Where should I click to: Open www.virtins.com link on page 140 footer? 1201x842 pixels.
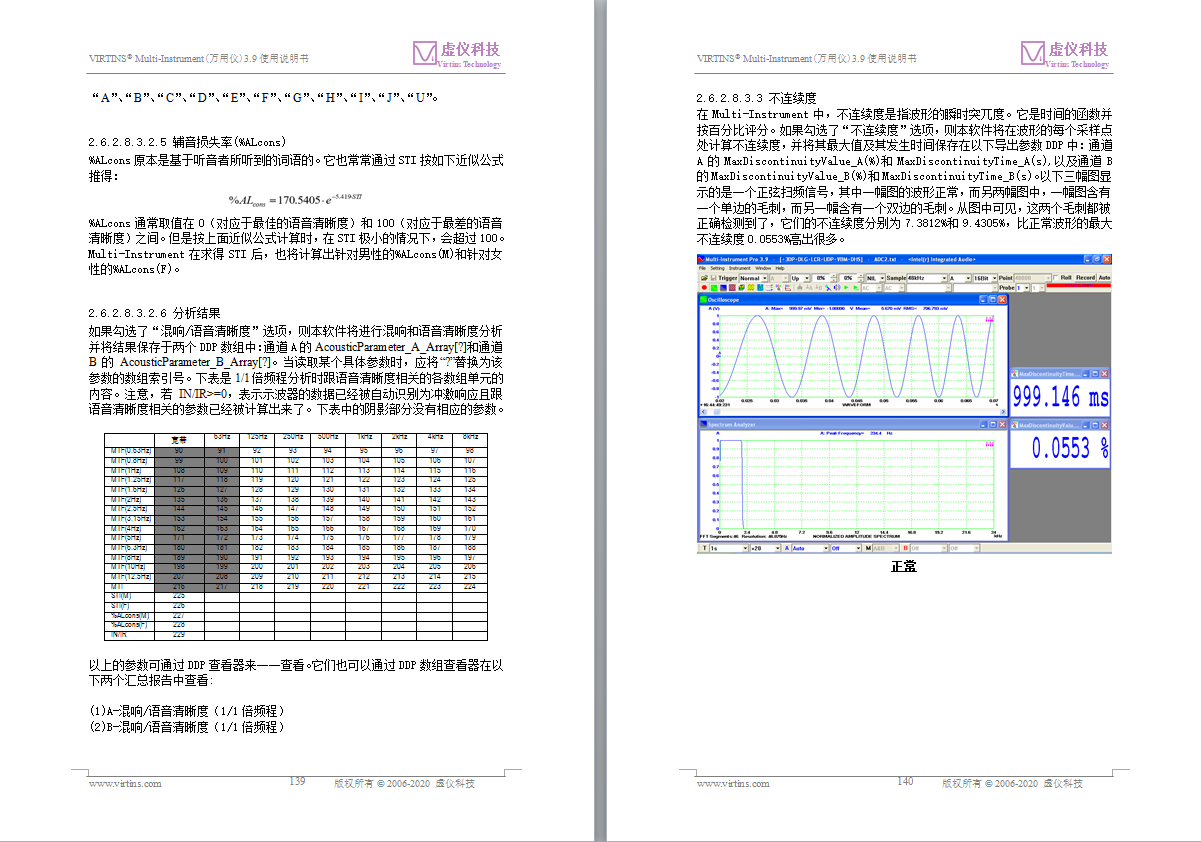tap(733, 784)
